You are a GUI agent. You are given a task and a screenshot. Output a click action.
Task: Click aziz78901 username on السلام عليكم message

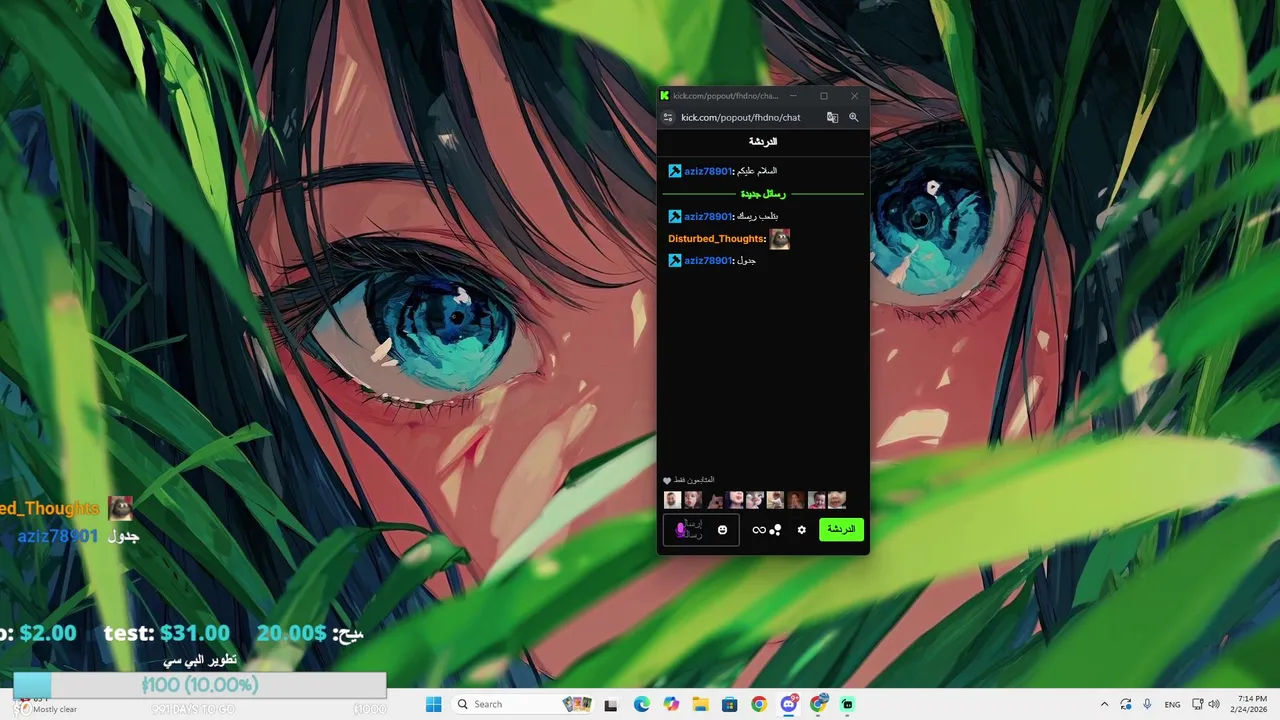click(708, 171)
